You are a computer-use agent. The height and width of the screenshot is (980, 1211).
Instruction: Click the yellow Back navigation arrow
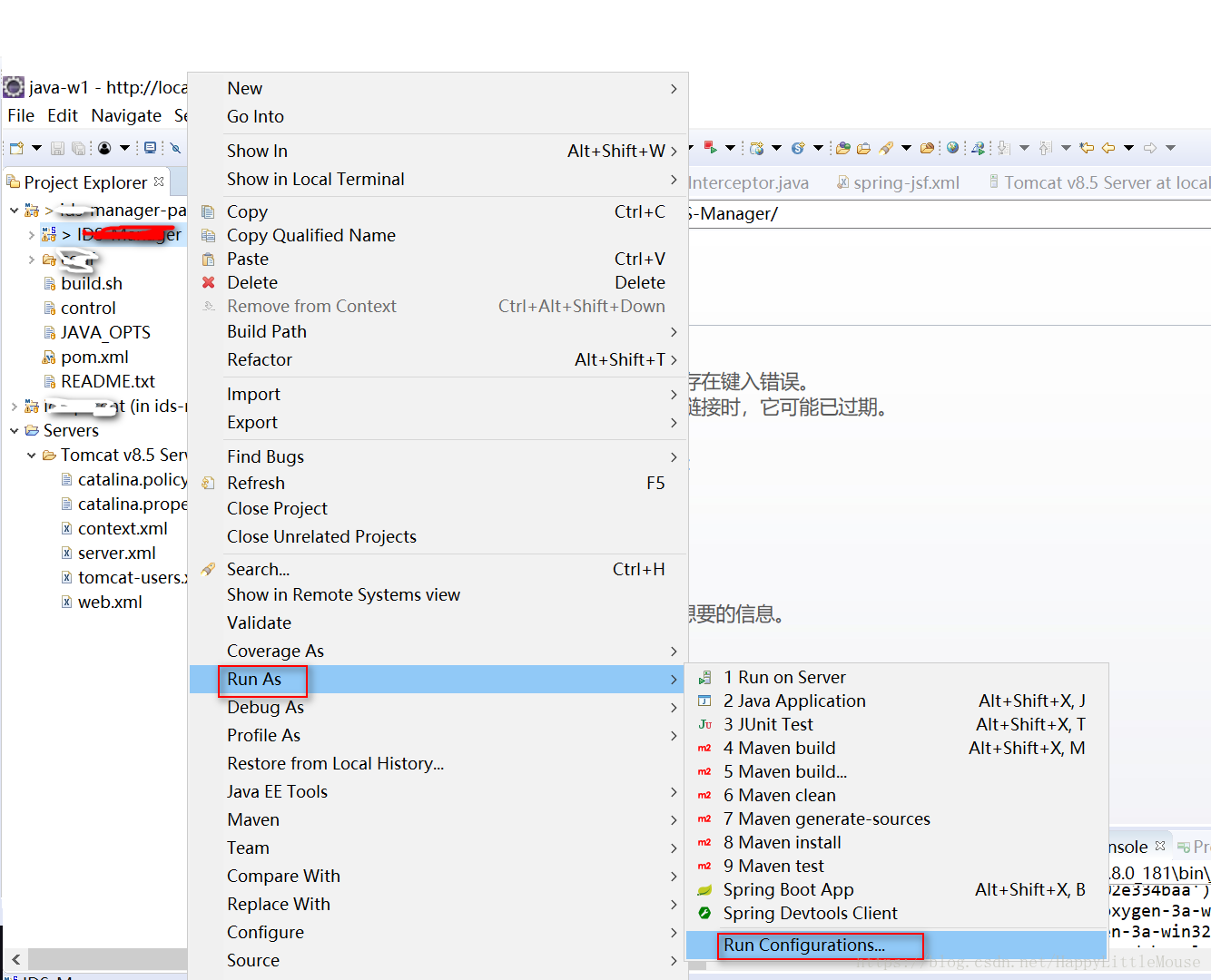(x=1108, y=148)
